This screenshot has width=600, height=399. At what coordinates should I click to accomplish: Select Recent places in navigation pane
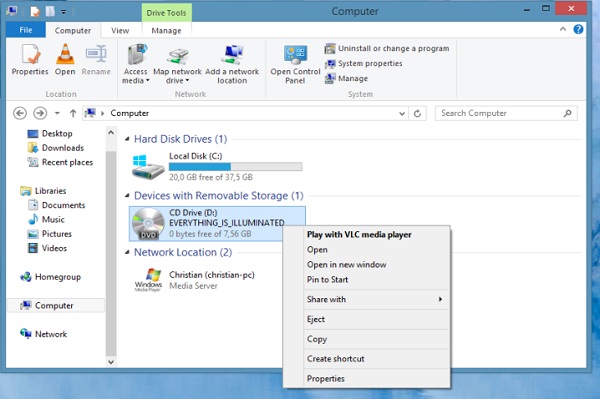pos(60,162)
